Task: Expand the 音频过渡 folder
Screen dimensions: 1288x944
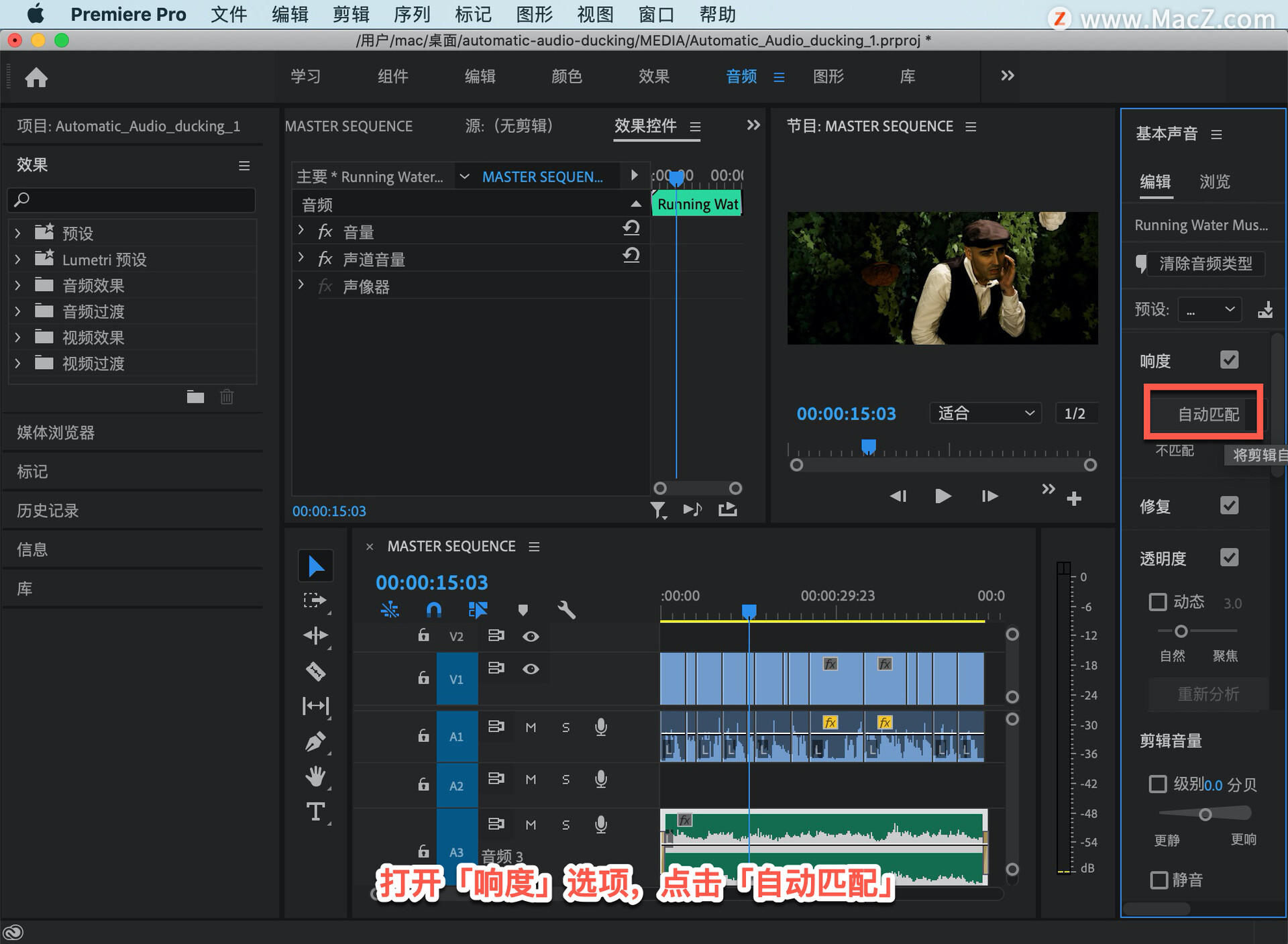Action: [18, 311]
